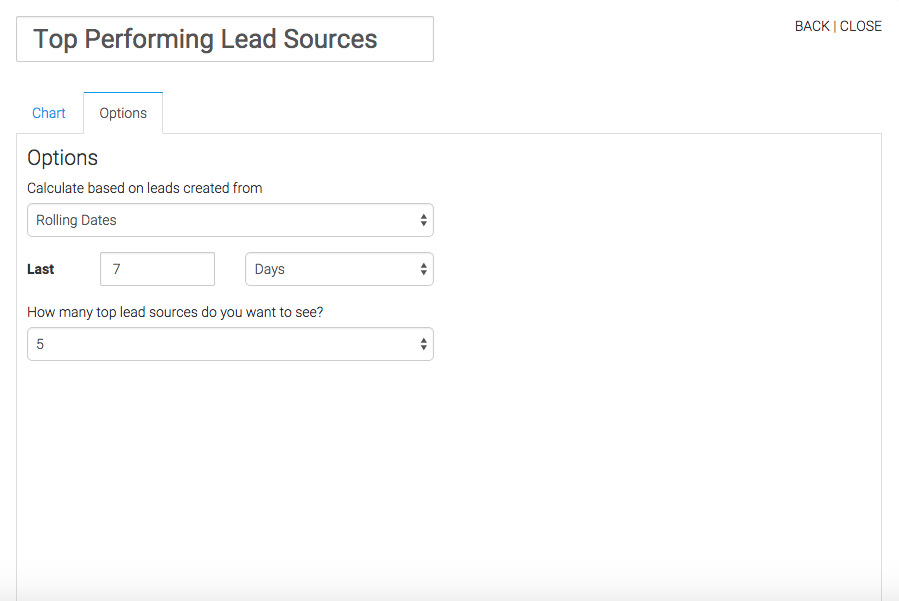Open the Rolling Dates date range dropdown
The image size is (899, 601).
click(230, 220)
